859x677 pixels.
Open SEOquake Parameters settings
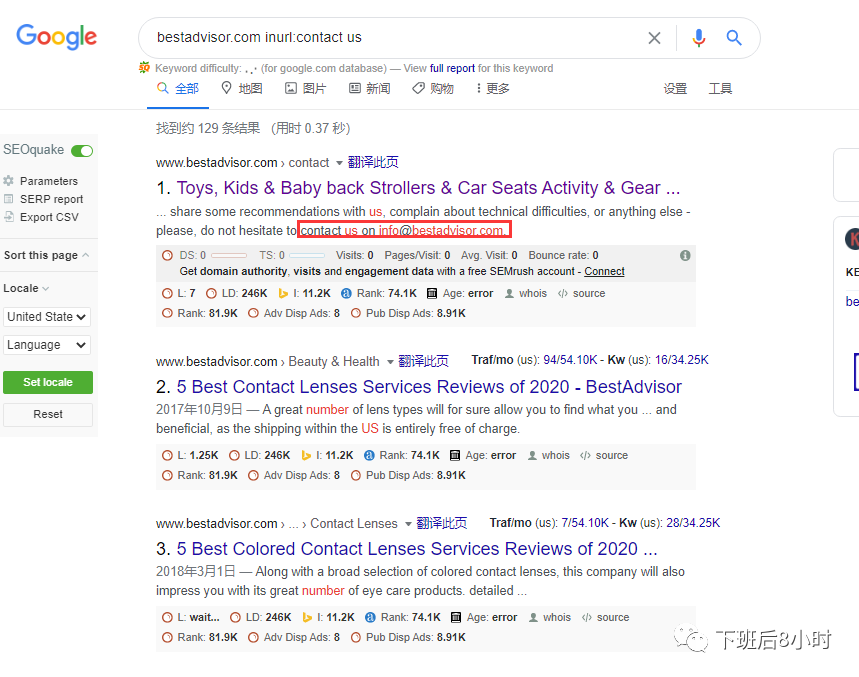[x=50, y=181]
